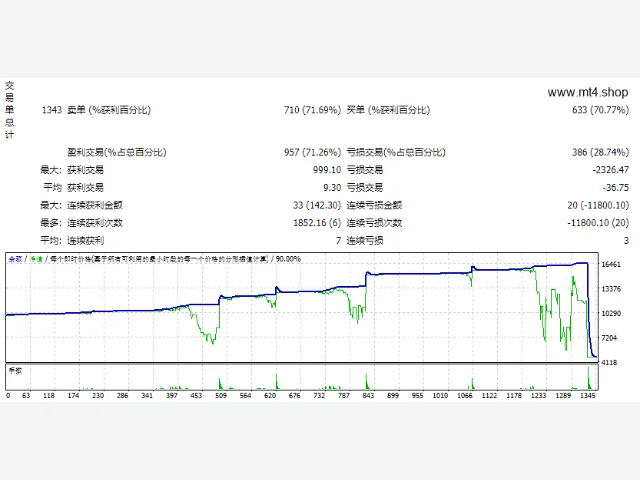640x480 pixels.
Task: Click the x-axis tick label 1010
Action: [440, 396]
